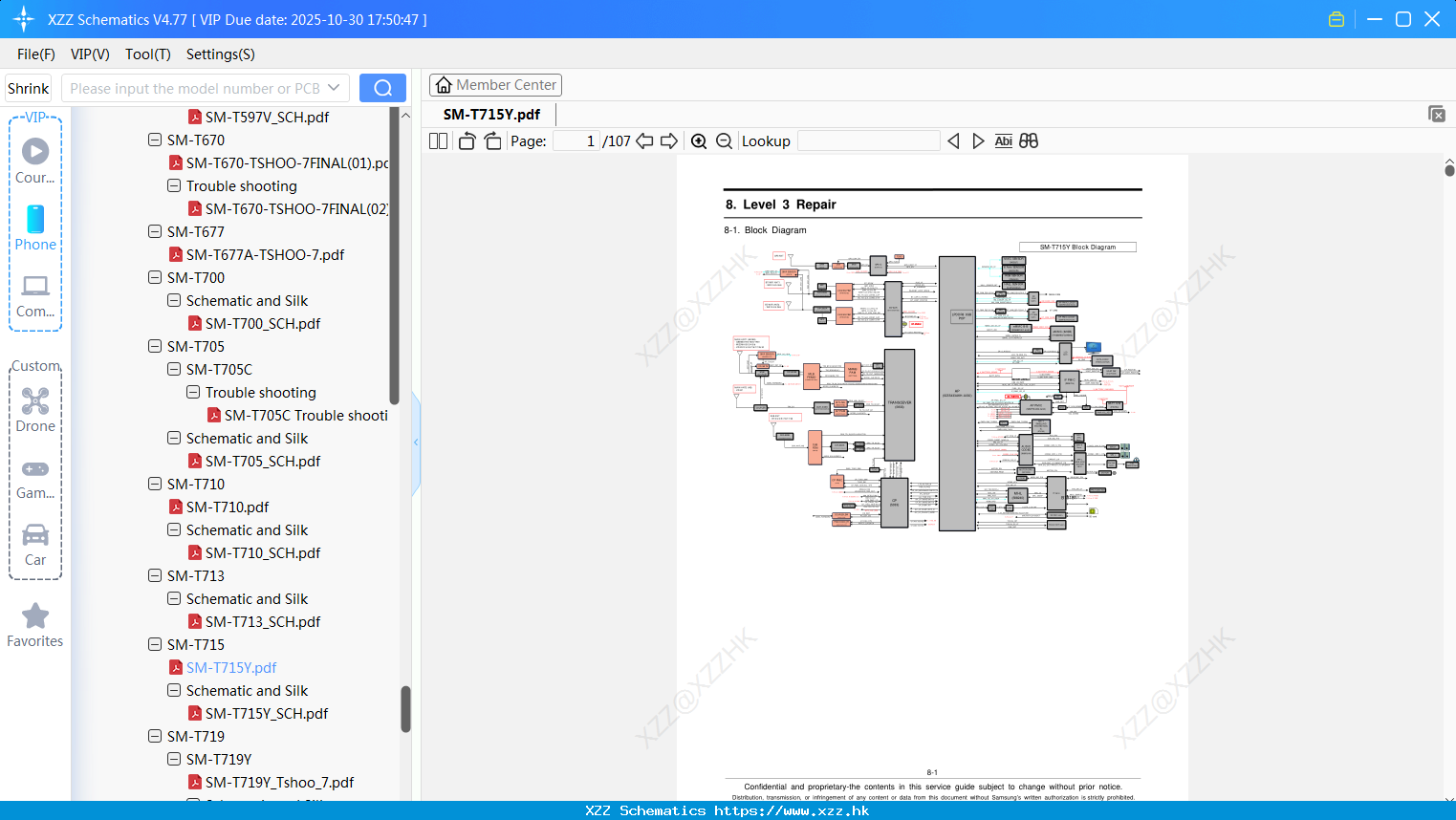Open SM-T719Y_Tshoo_7.pdf
1456x820 pixels.
click(271, 782)
